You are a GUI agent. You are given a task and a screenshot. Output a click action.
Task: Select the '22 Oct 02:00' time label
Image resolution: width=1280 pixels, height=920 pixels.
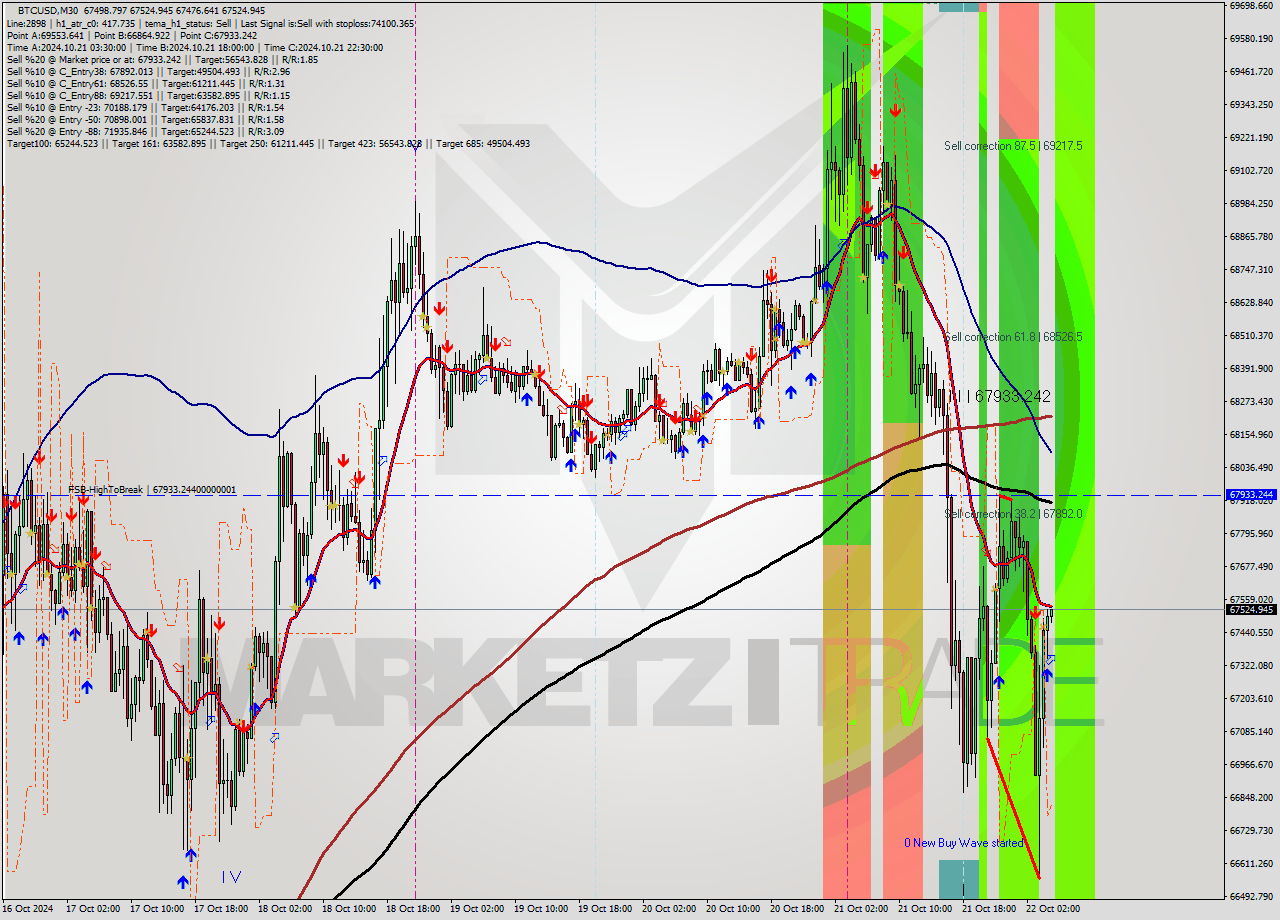(1053, 909)
